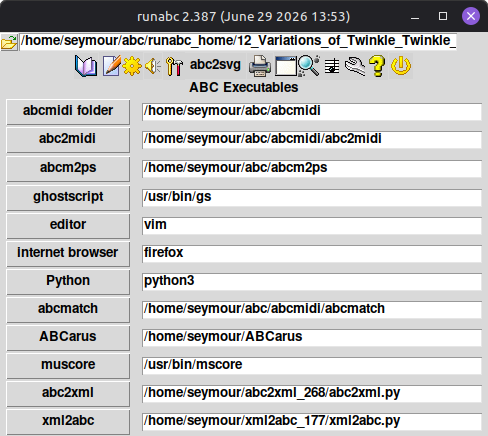This screenshot has height=436, width=488.
Task: Close the runabc window
Action: (x=471, y=16)
